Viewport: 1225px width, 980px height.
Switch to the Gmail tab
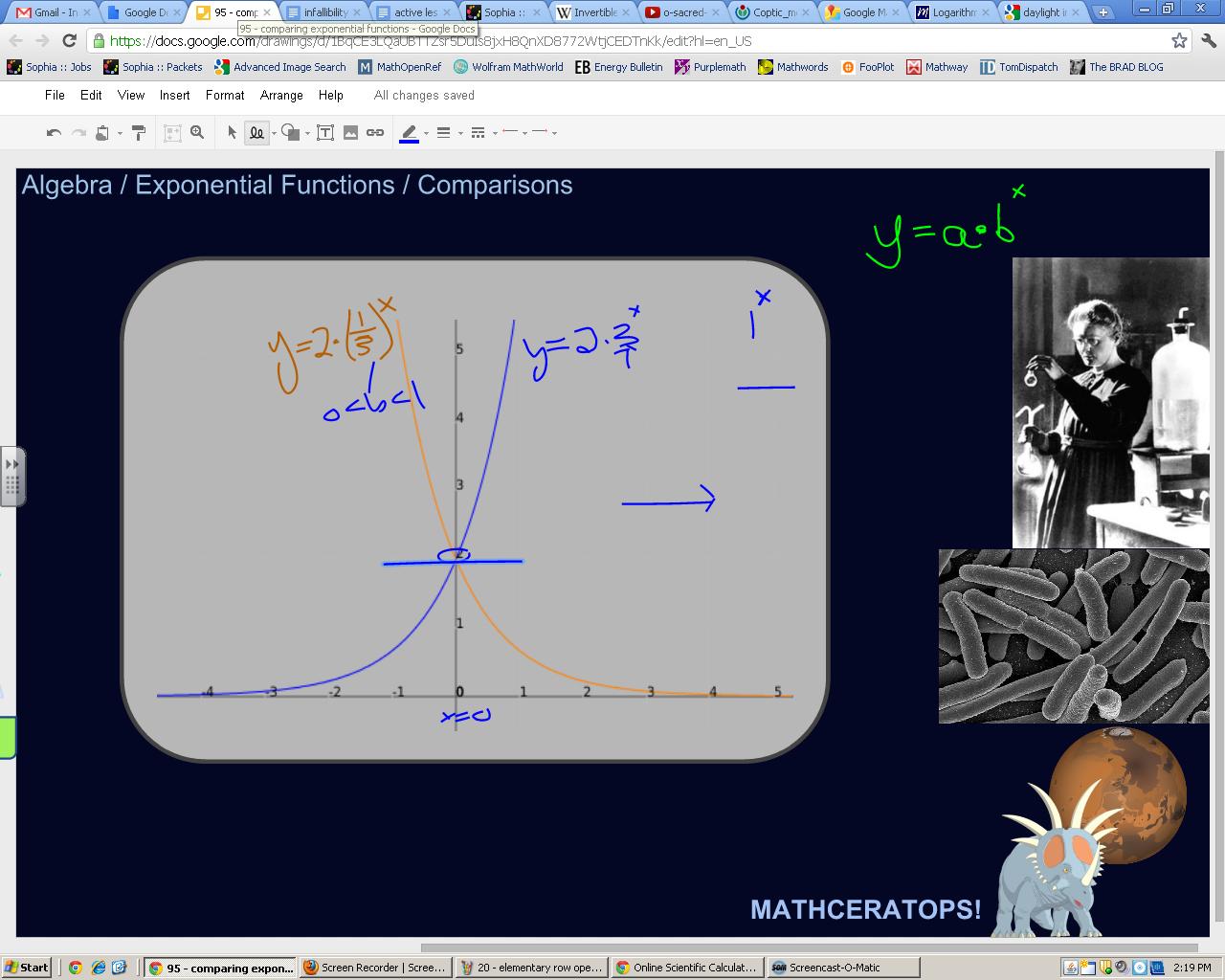click(x=50, y=12)
